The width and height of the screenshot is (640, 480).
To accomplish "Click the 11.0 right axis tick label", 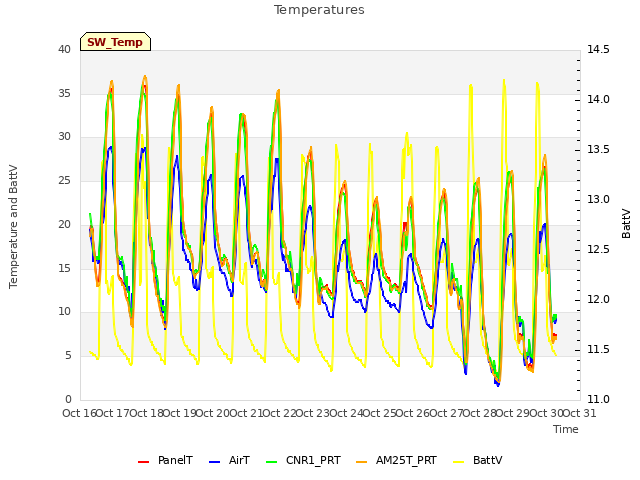I will pyautogui.click(x=598, y=399).
